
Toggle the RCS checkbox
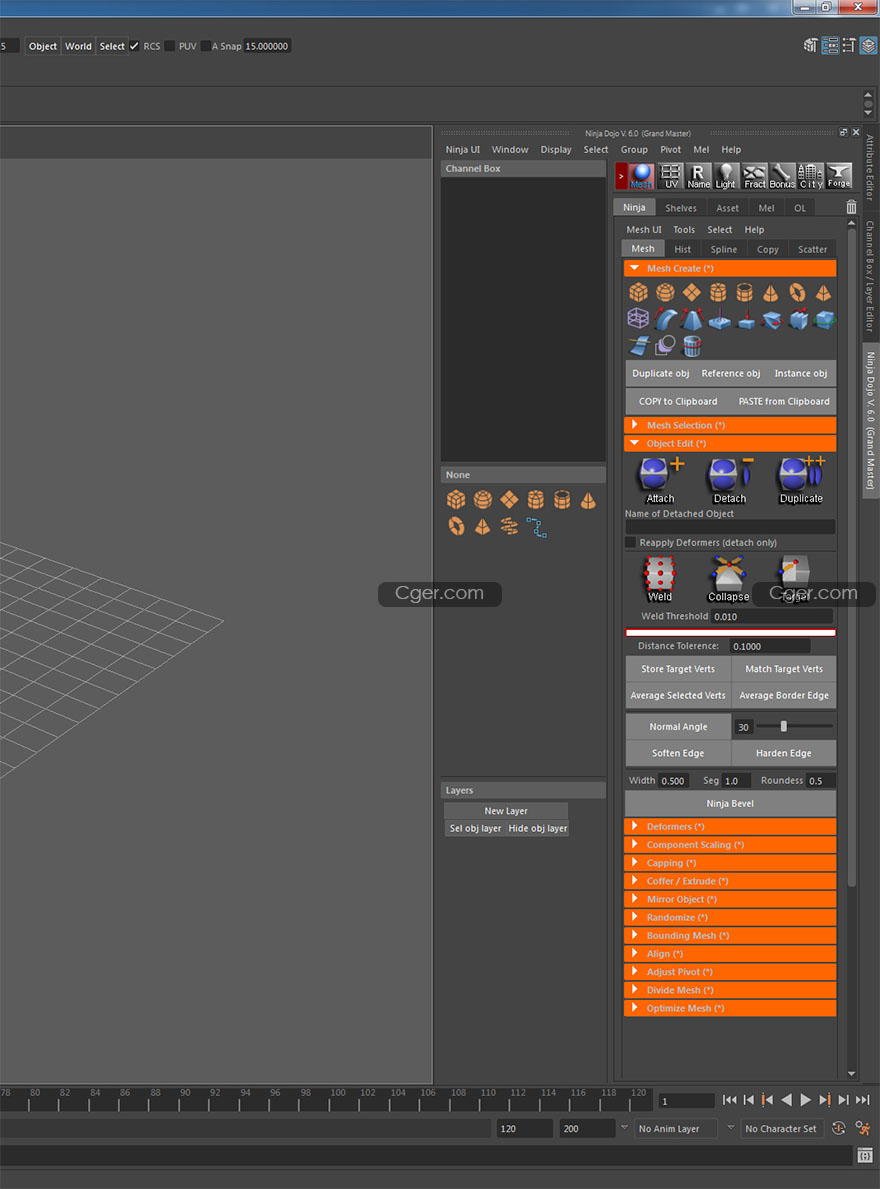click(x=134, y=46)
